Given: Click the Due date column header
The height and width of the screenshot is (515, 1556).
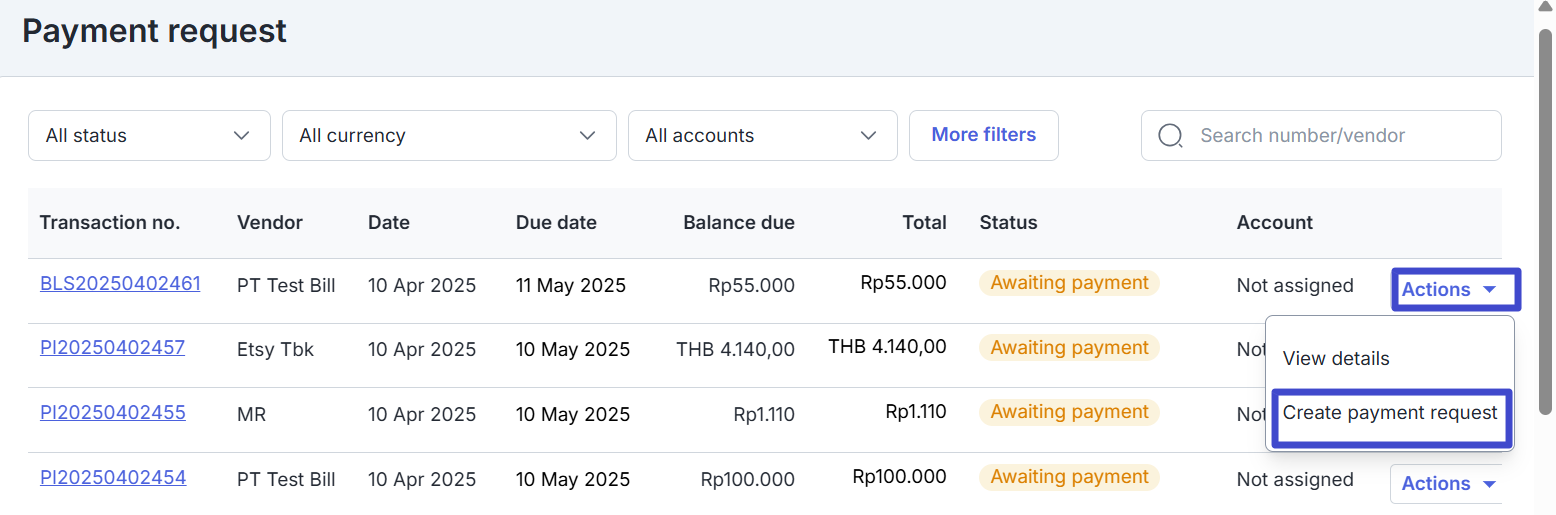Looking at the screenshot, I should (556, 223).
